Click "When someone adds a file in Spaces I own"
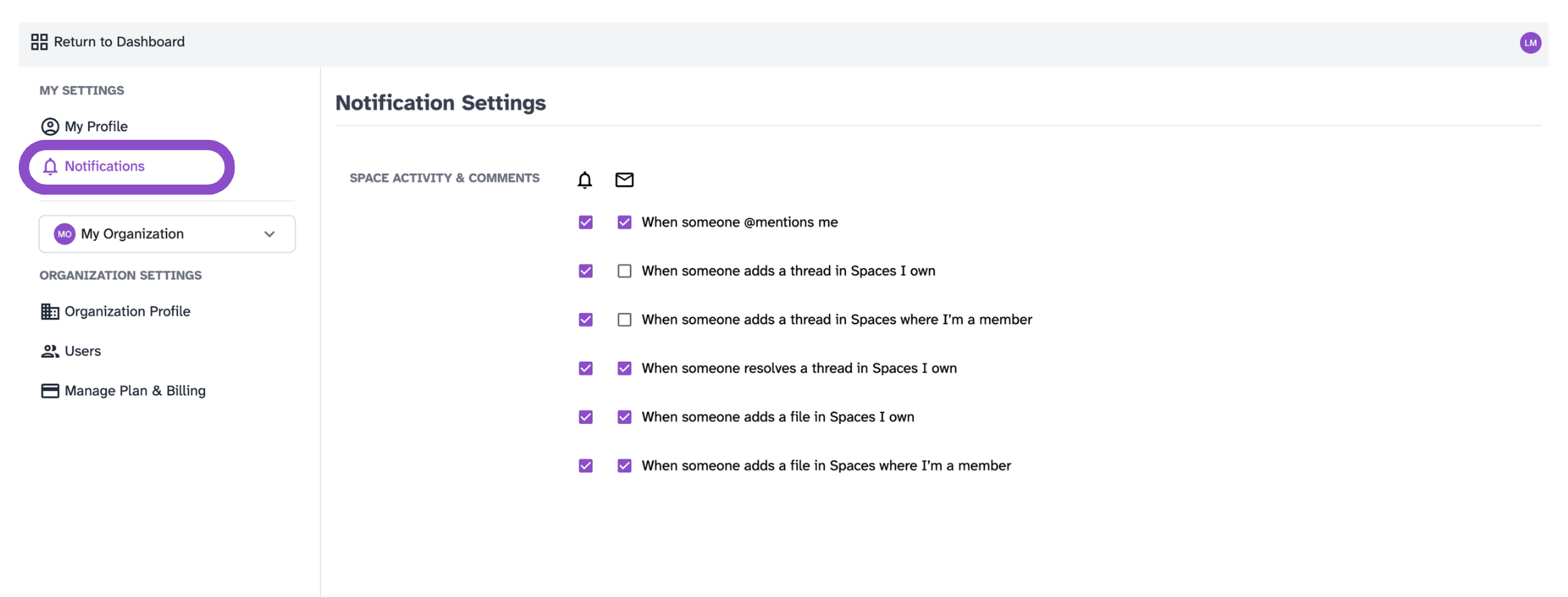Screen dimensions: 1568x597 click(x=778, y=417)
